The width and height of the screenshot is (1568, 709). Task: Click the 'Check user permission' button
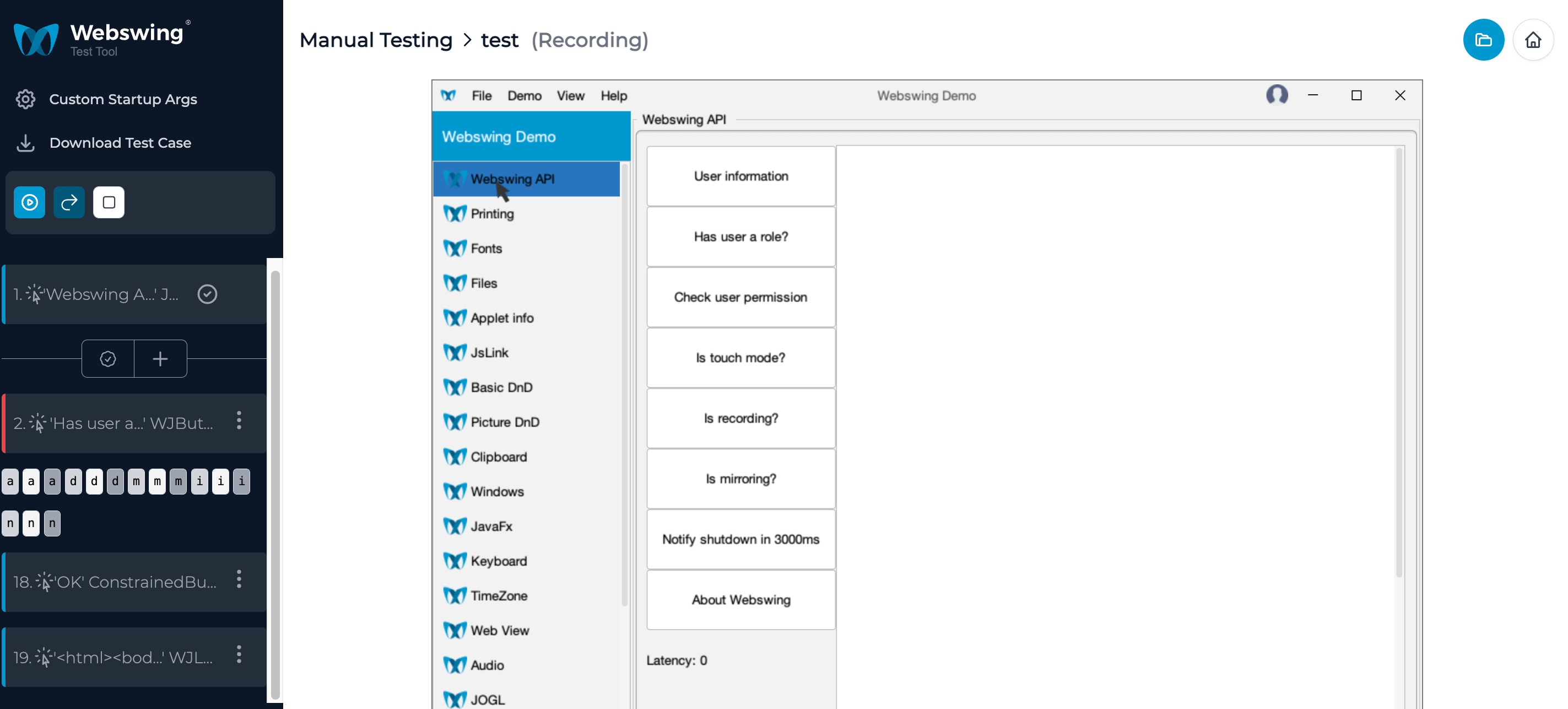coord(740,297)
